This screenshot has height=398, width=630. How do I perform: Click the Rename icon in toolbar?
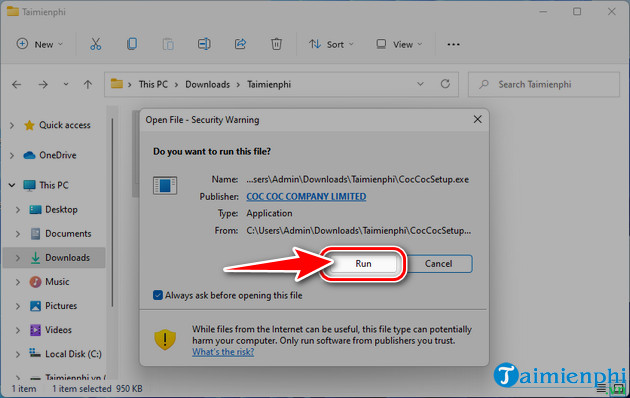pos(204,44)
